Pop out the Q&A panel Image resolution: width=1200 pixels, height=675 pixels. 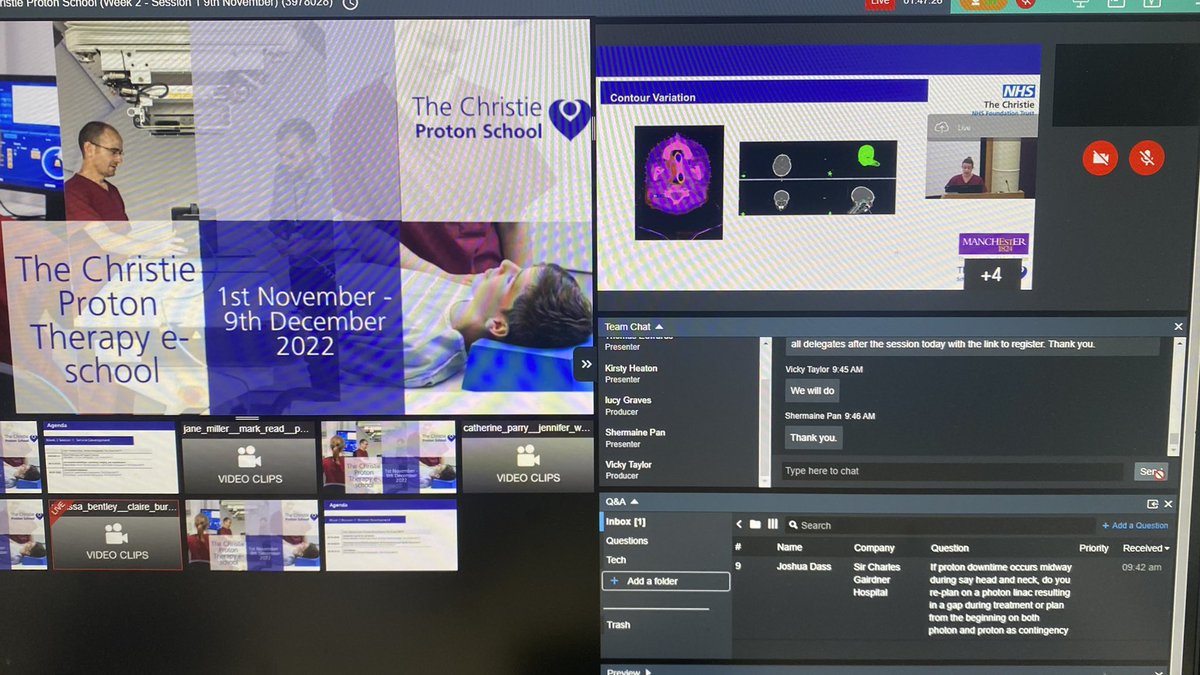[1152, 504]
